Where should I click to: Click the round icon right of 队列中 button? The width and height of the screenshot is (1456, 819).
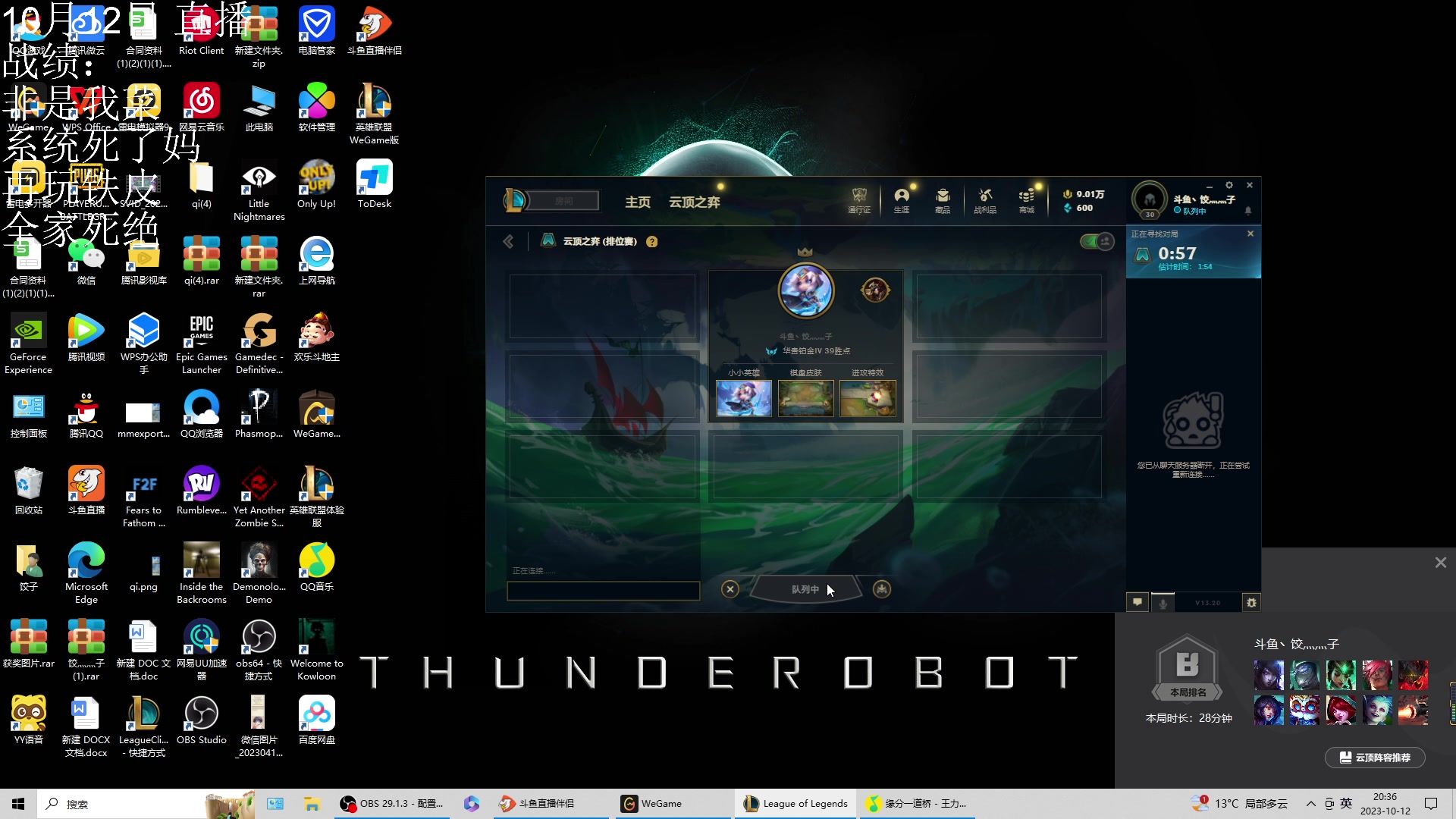point(881,589)
